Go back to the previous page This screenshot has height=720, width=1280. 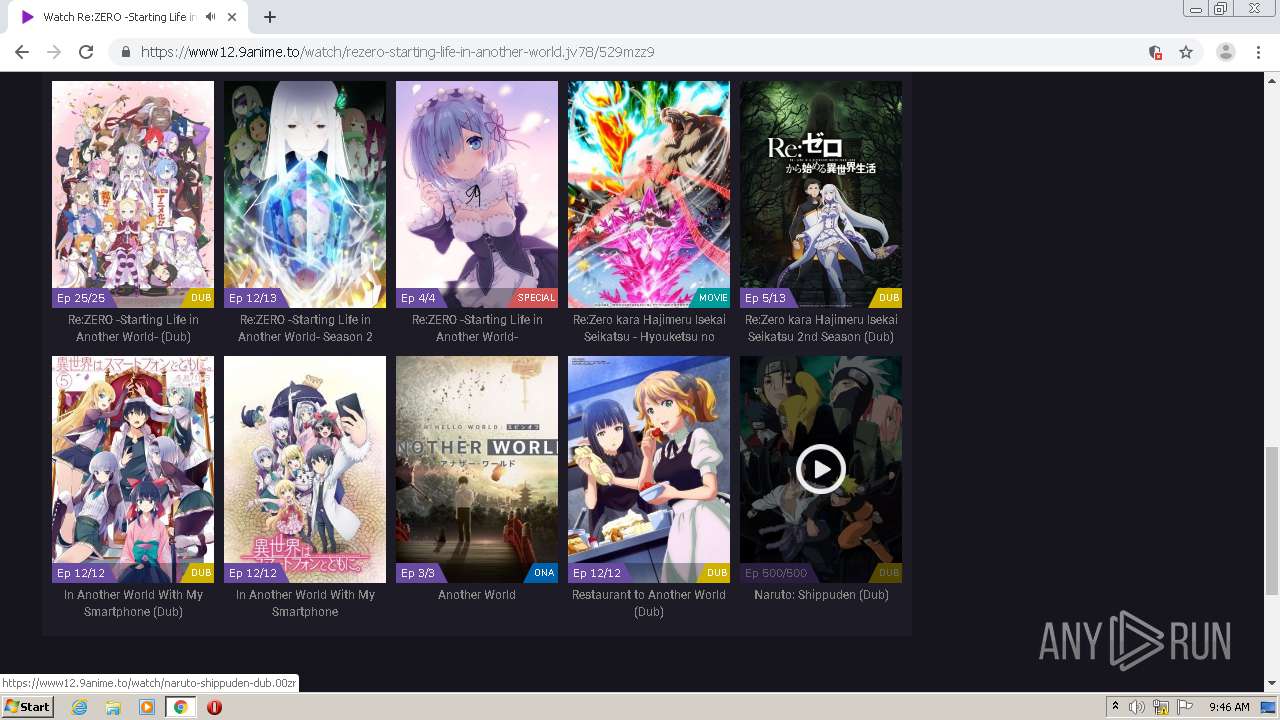pyautogui.click(x=22, y=52)
